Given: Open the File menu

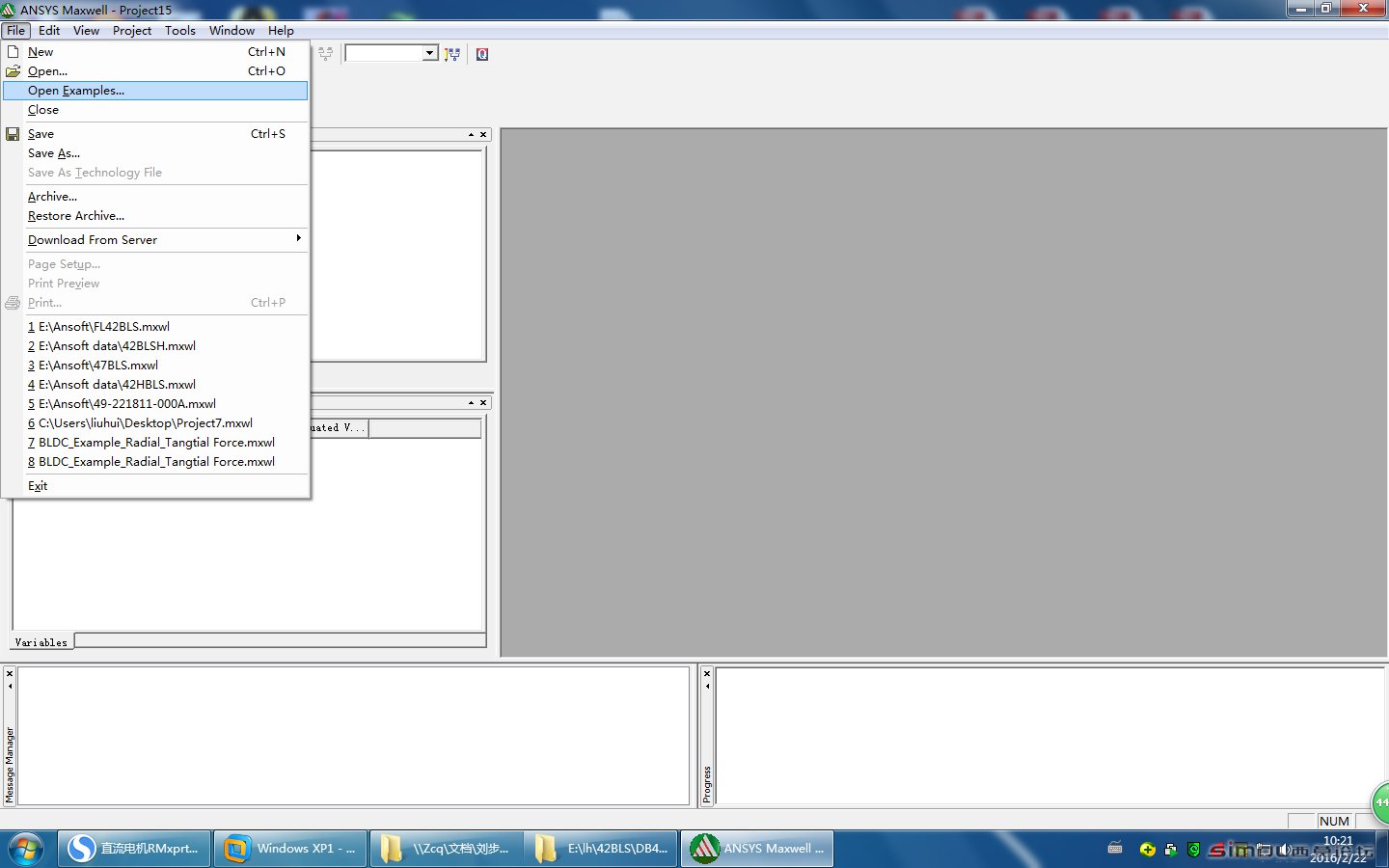Looking at the screenshot, I should (x=16, y=31).
